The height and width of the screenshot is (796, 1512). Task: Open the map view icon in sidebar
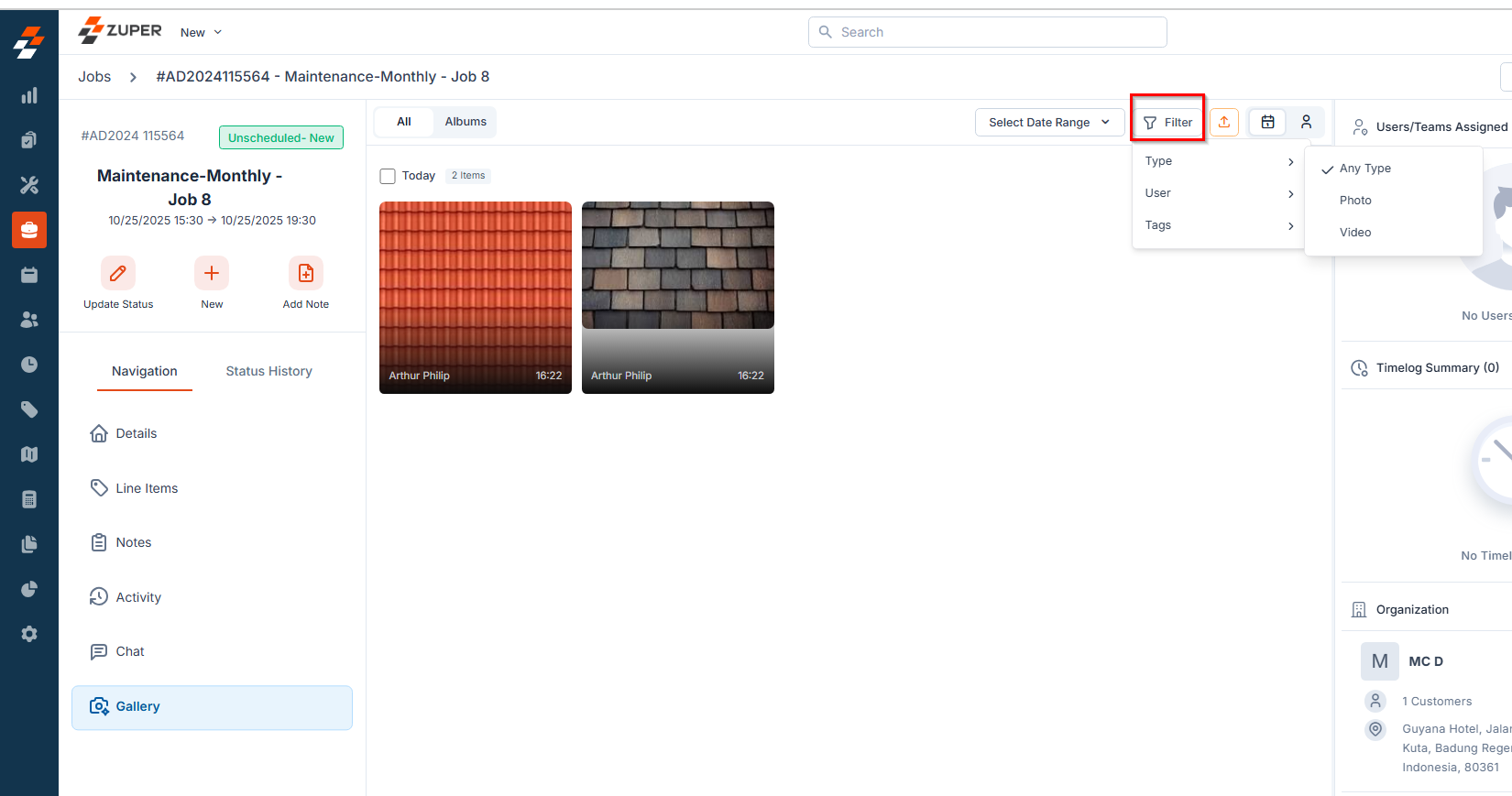(29, 454)
